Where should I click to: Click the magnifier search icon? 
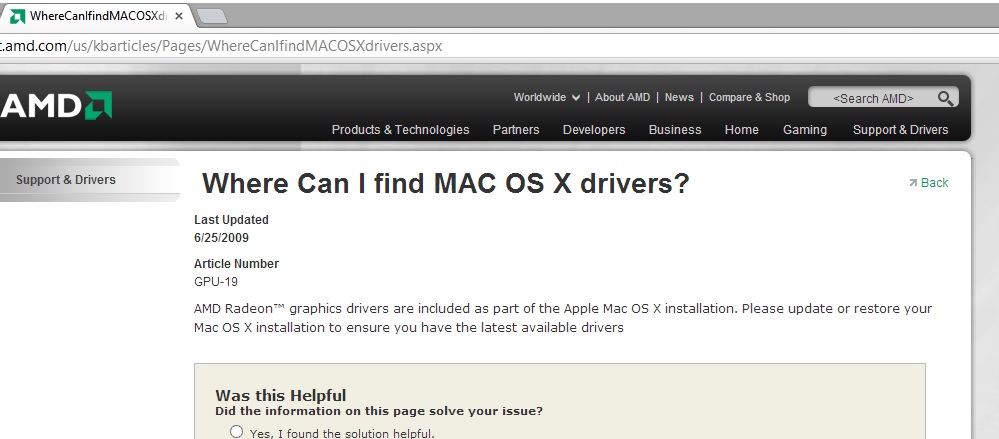pos(944,98)
